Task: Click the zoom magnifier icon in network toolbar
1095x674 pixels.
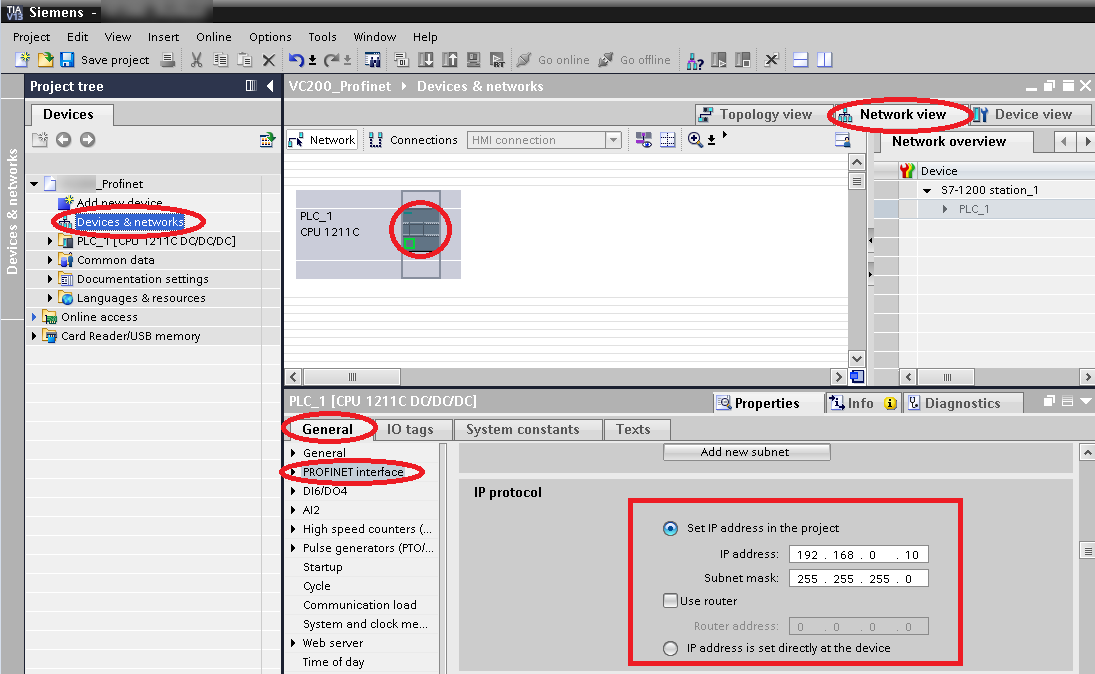Action: pyautogui.click(x=696, y=140)
